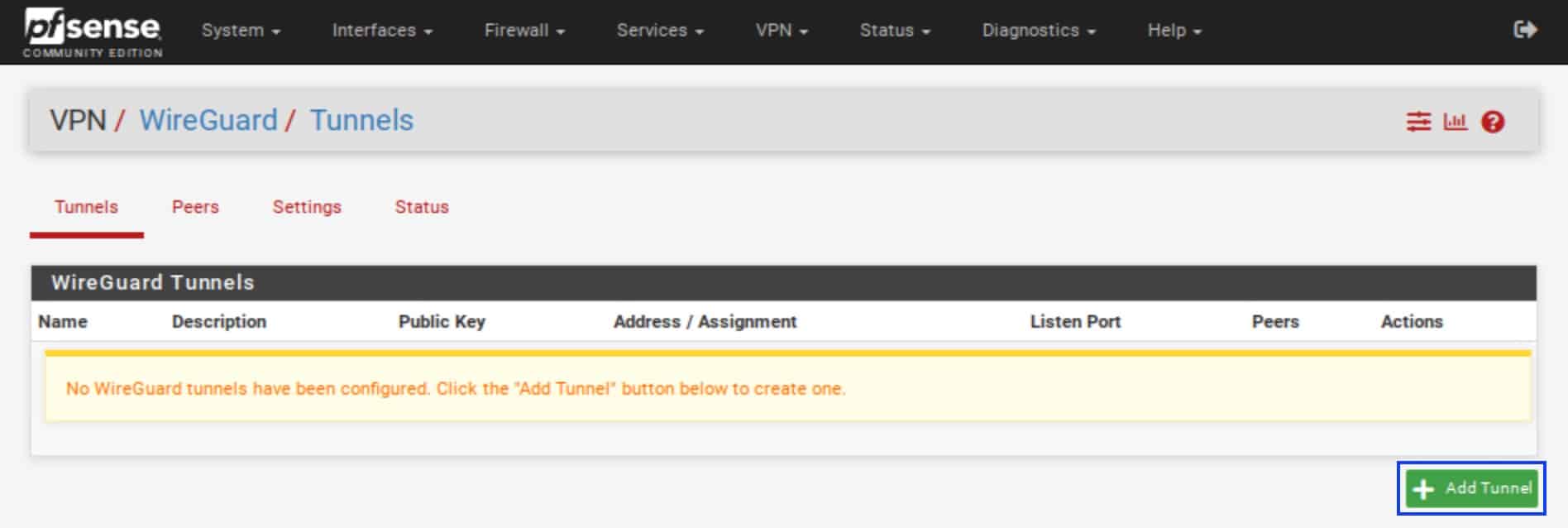
Task: Open the Status dropdown in the navbar
Action: [895, 31]
